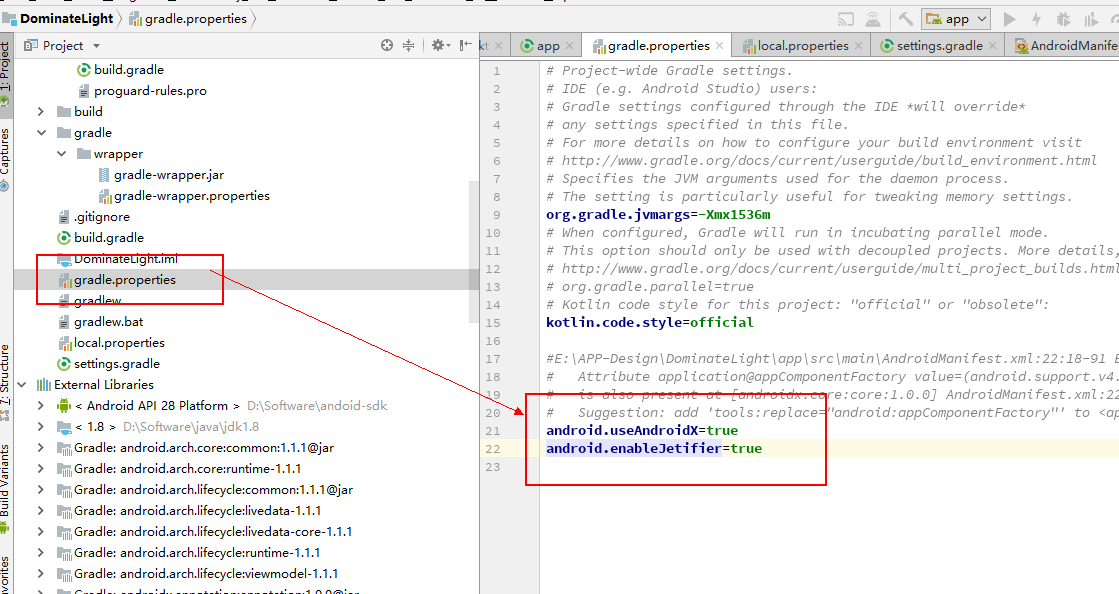Select gradle.properties in the project tree
Viewport: 1119px width, 594px height.
point(116,280)
